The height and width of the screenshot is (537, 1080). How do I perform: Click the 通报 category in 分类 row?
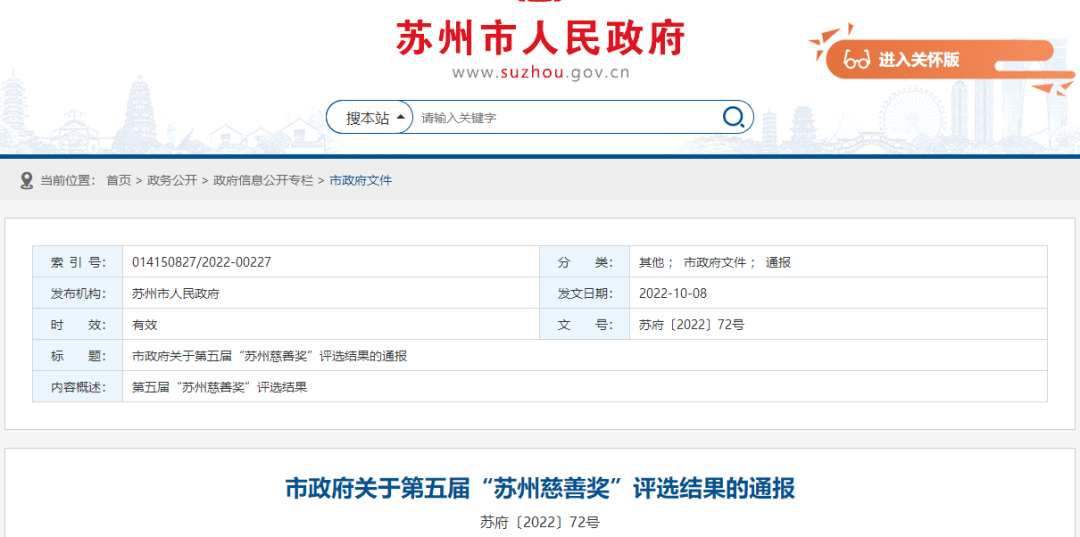click(x=778, y=262)
